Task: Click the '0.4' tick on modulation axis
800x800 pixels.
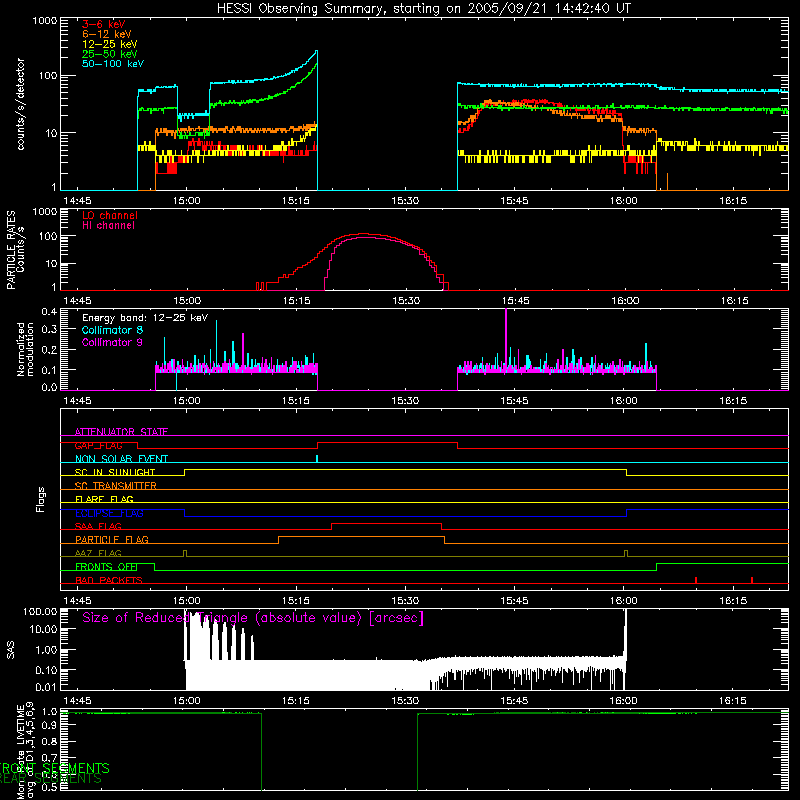Action: point(49,312)
